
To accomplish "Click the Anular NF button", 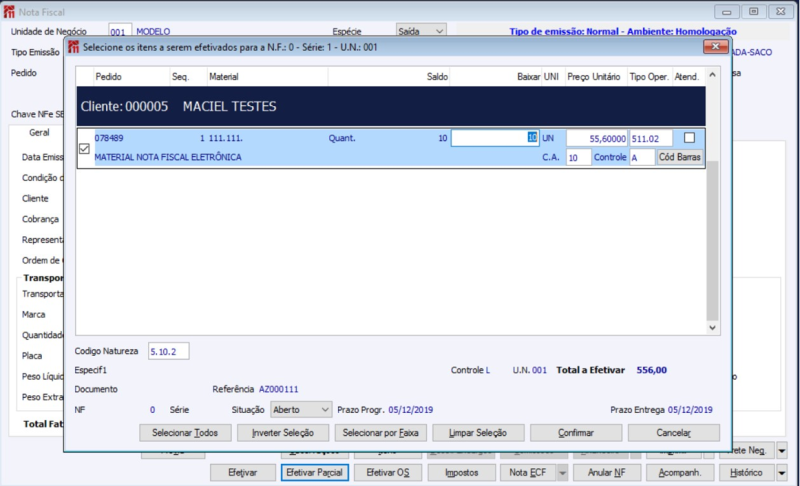I will coord(607,473).
